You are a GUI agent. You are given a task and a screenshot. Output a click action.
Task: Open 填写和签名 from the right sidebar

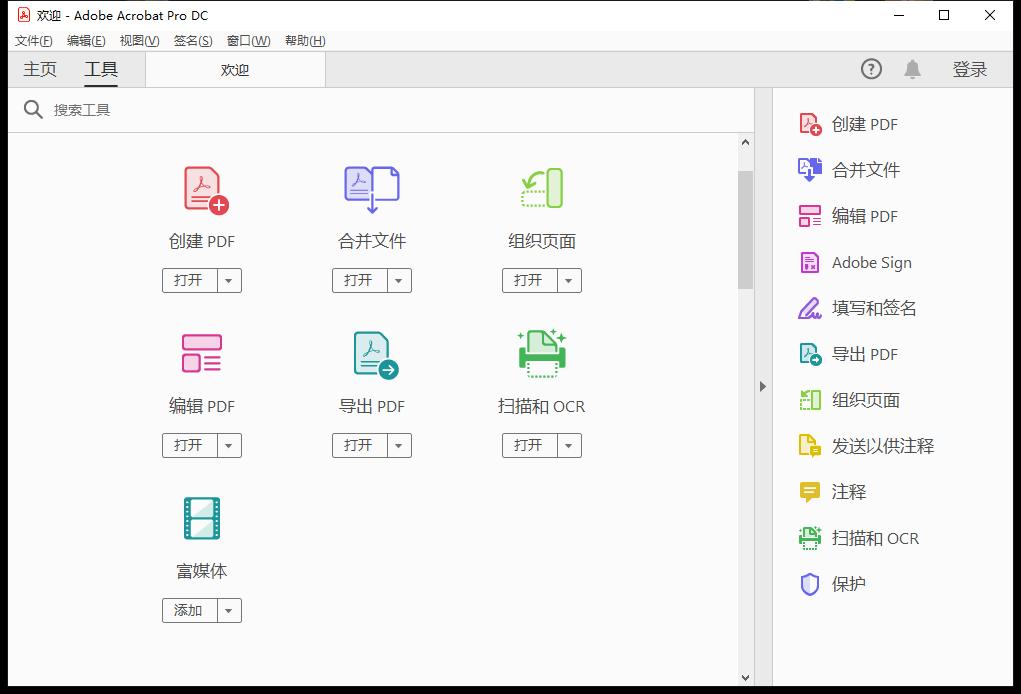point(857,308)
